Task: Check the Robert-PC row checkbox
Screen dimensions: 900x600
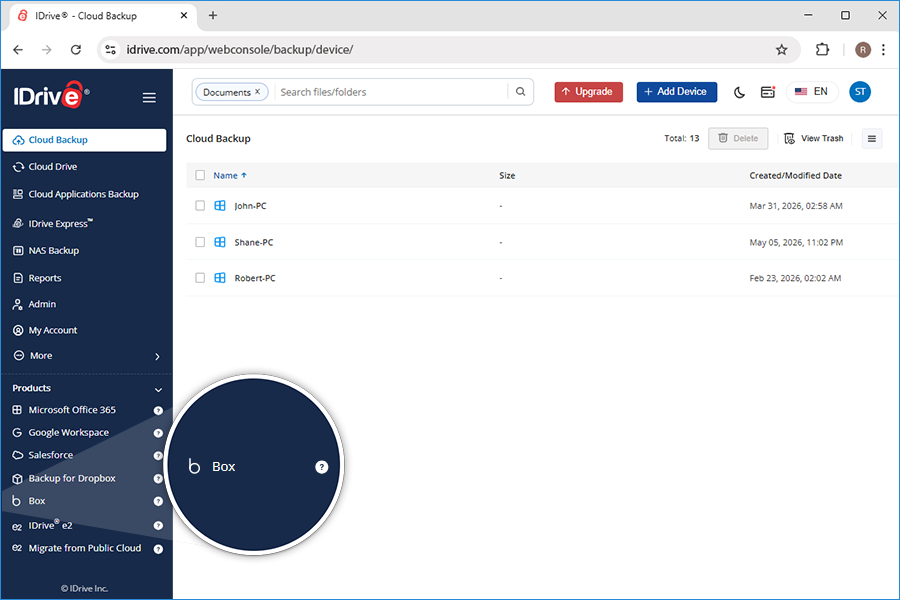Action: click(x=200, y=278)
